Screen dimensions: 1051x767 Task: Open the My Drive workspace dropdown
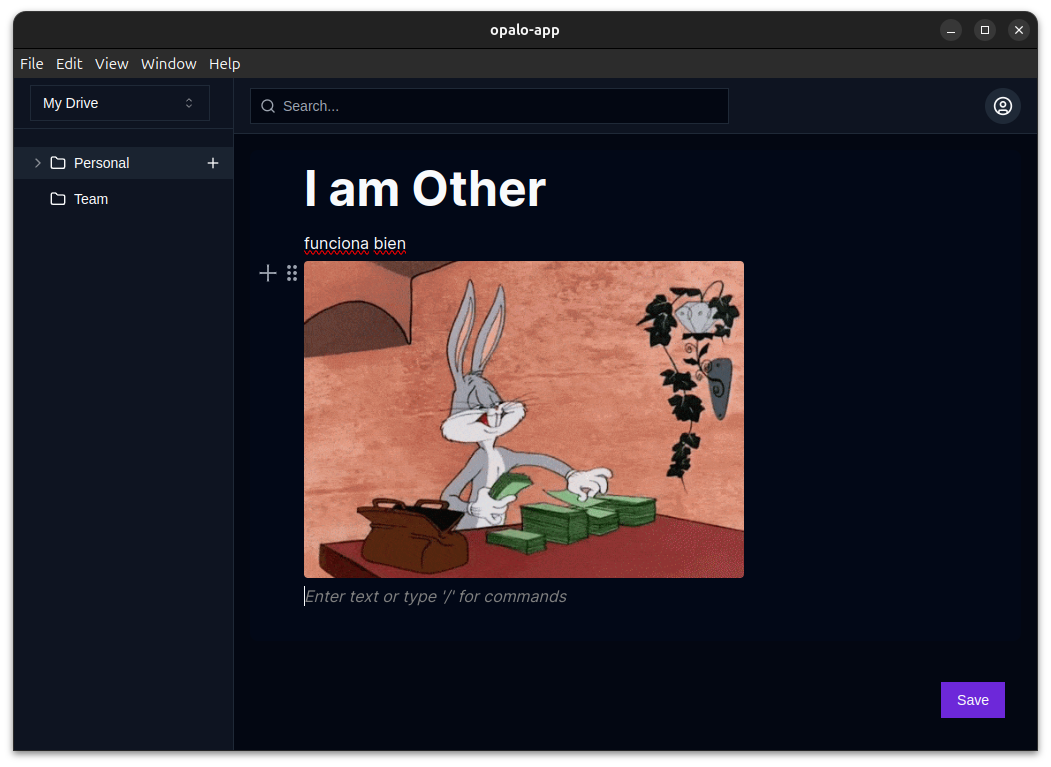(x=120, y=103)
